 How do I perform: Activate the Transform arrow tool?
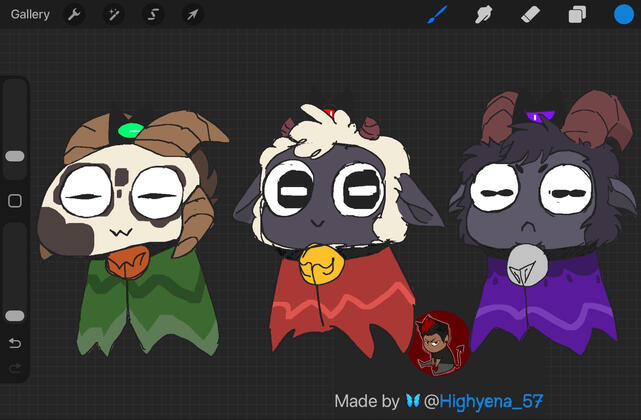192,15
